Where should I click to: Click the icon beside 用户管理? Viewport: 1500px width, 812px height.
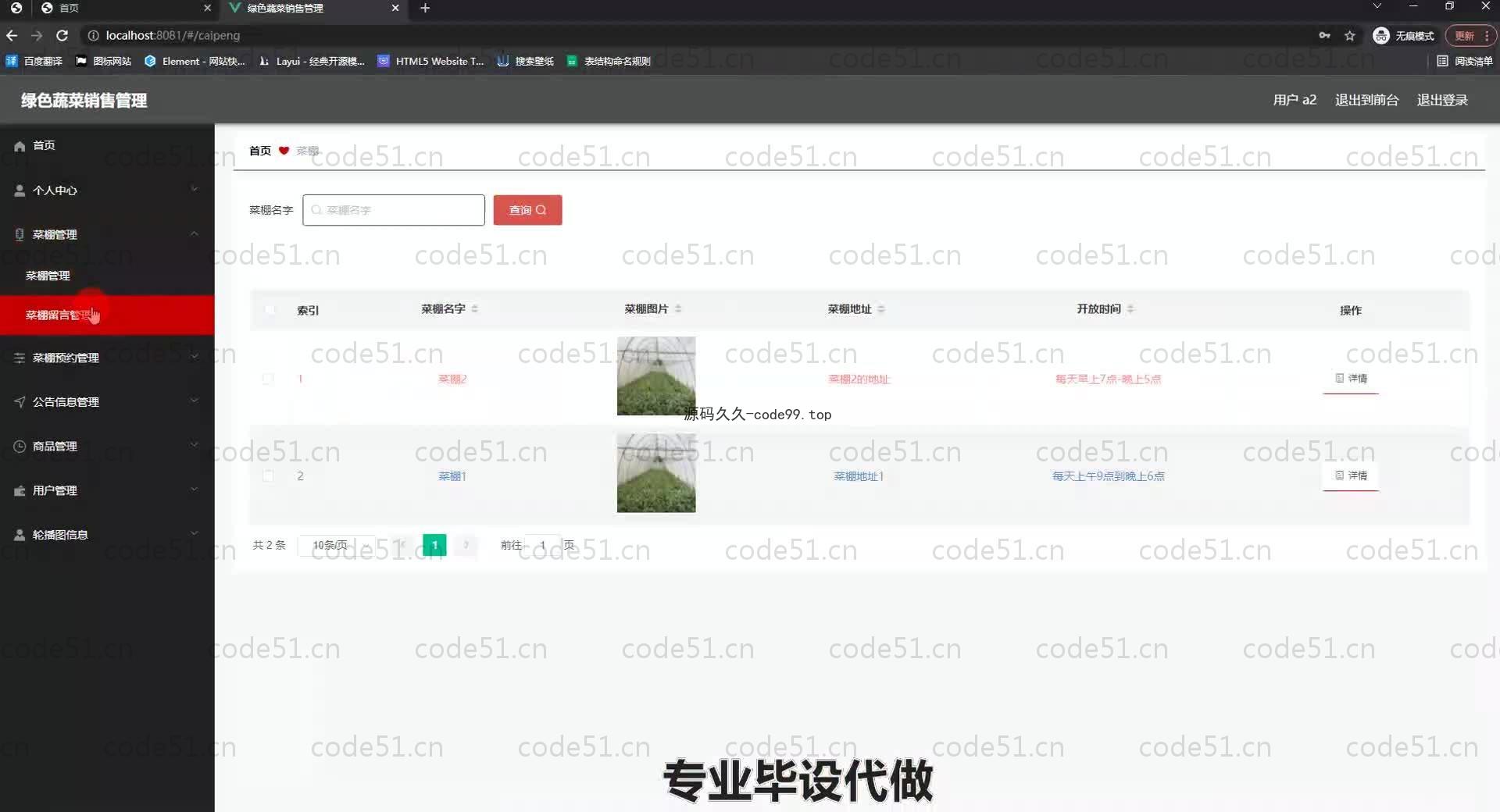(x=20, y=491)
